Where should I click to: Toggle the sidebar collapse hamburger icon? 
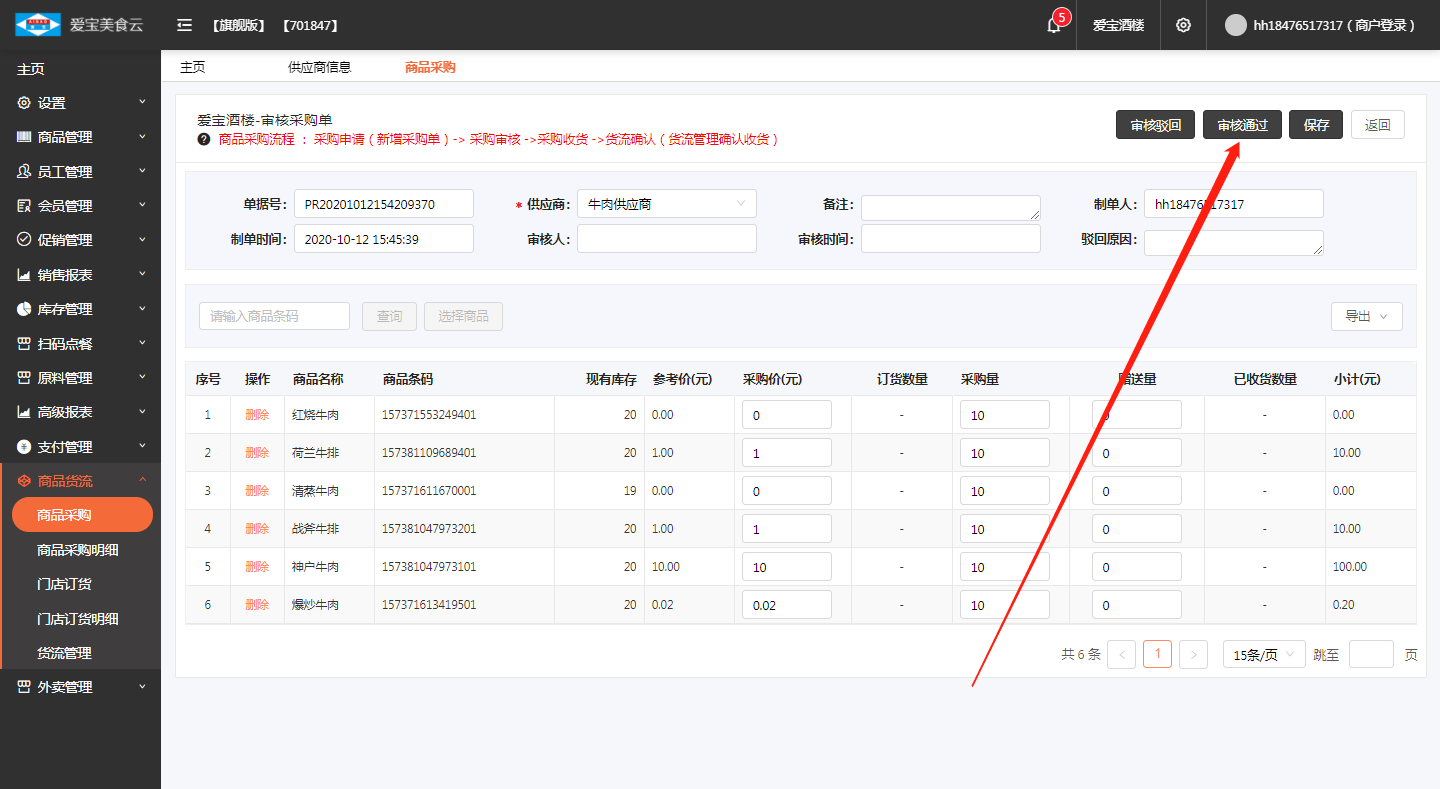pyautogui.click(x=184, y=25)
